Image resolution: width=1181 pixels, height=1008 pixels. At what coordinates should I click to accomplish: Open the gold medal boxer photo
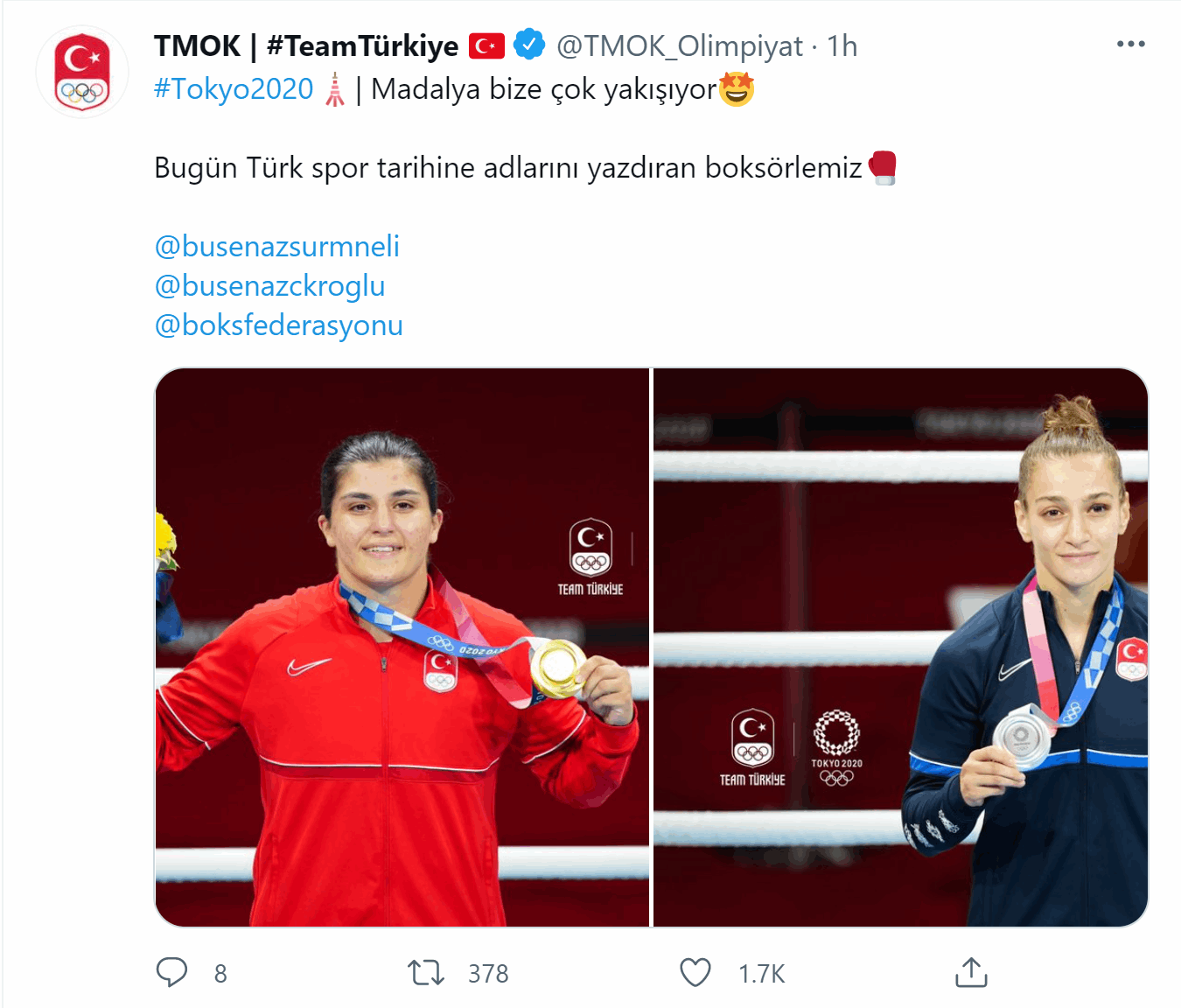point(402,647)
